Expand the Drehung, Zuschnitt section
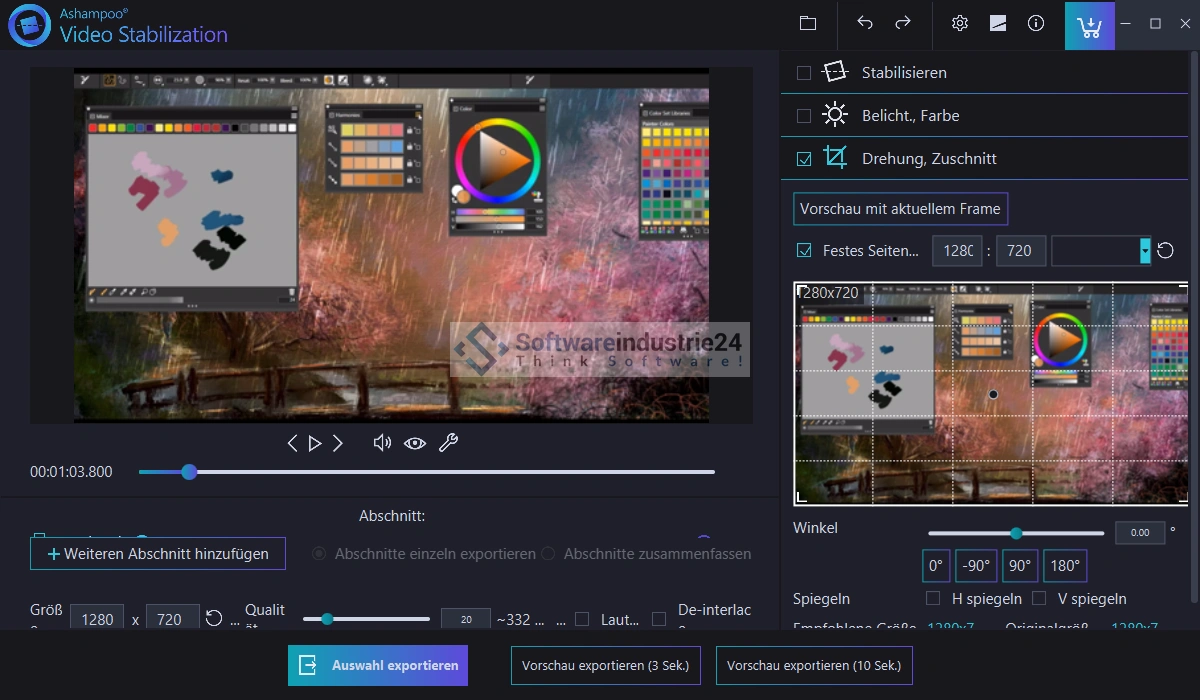The height and width of the screenshot is (700, 1200). [x=929, y=159]
